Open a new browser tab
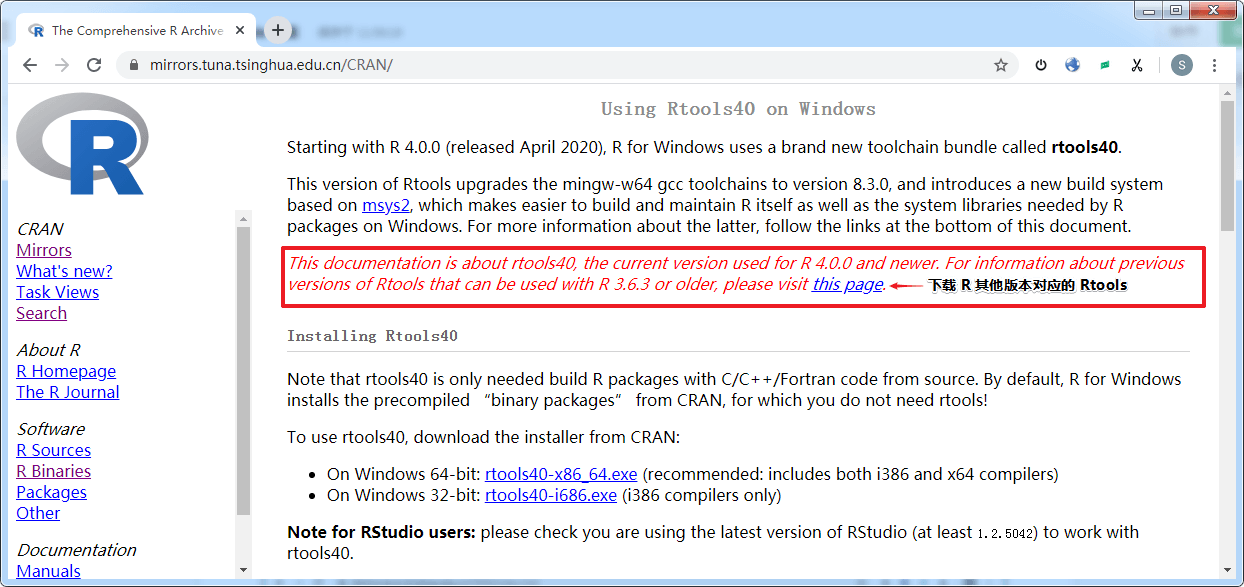This screenshot has width=1244, height=587. pos(278,30)
